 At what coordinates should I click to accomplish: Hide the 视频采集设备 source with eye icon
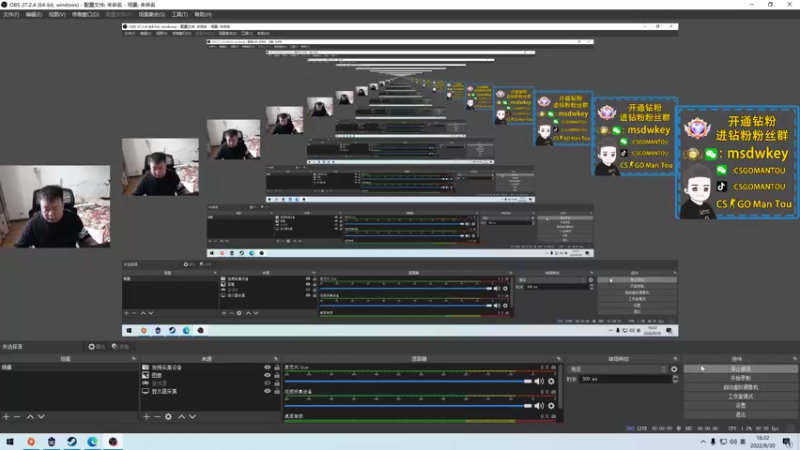tap(267, 367)
